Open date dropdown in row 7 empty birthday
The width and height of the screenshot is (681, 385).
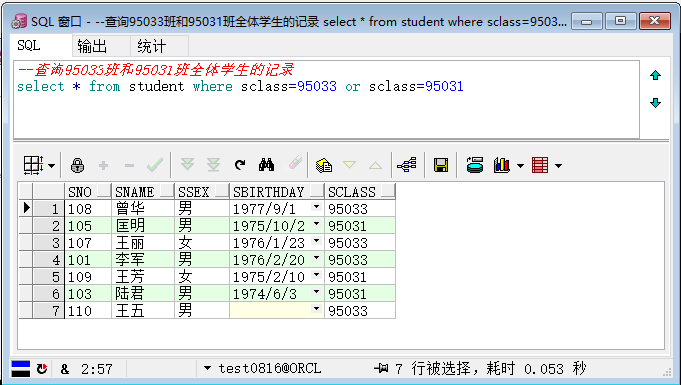point(316,309)
